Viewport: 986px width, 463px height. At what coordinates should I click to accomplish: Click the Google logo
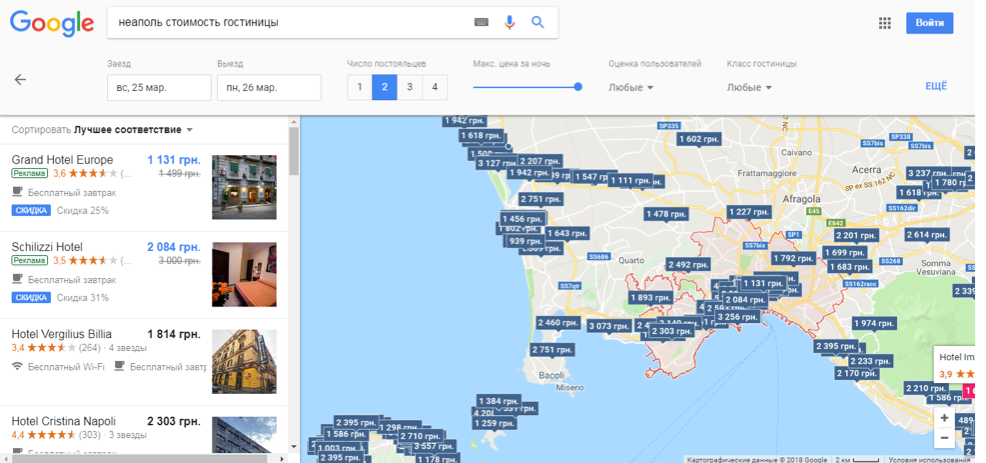(52, 24)
